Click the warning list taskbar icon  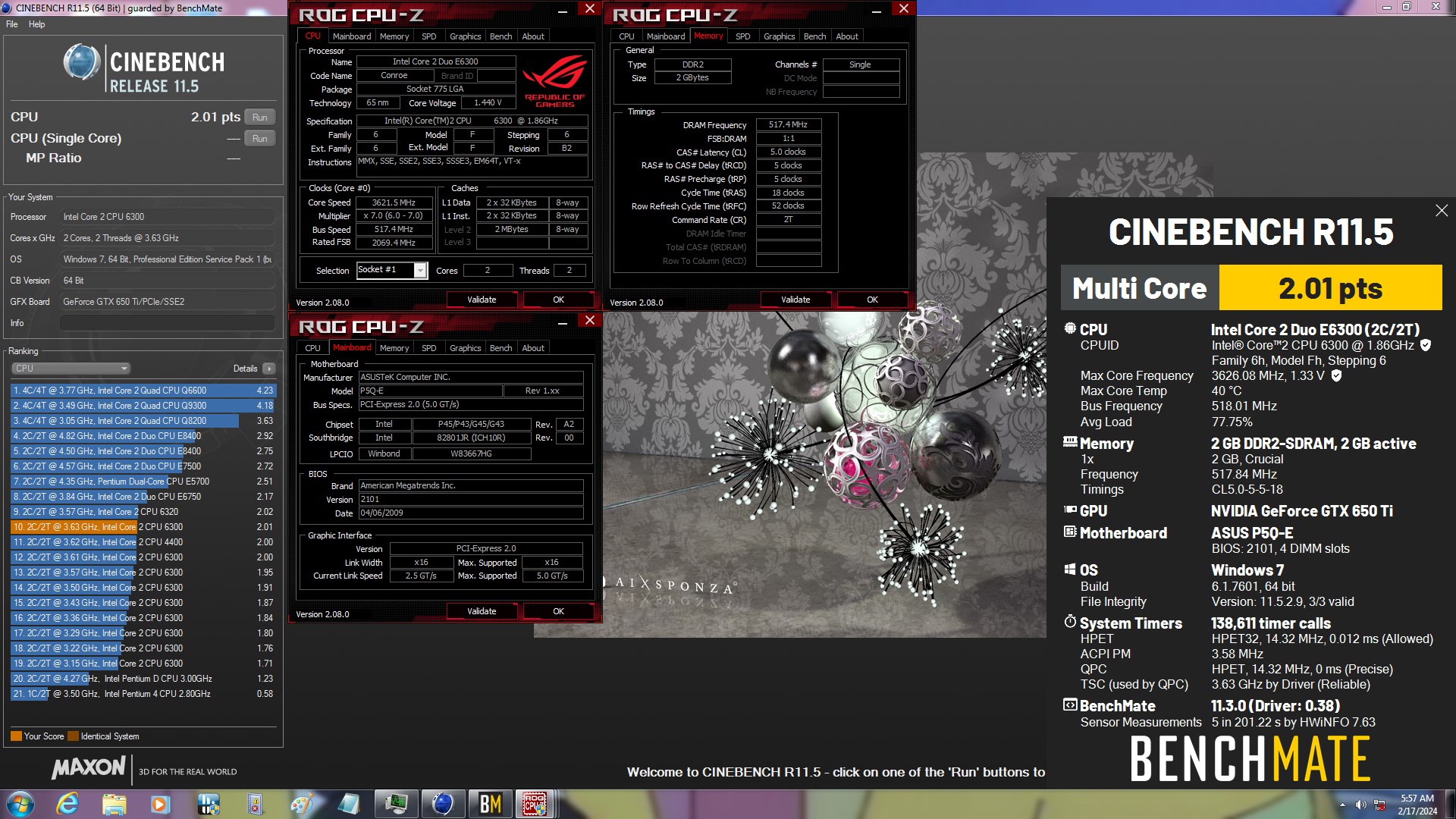tap(255, 804)
